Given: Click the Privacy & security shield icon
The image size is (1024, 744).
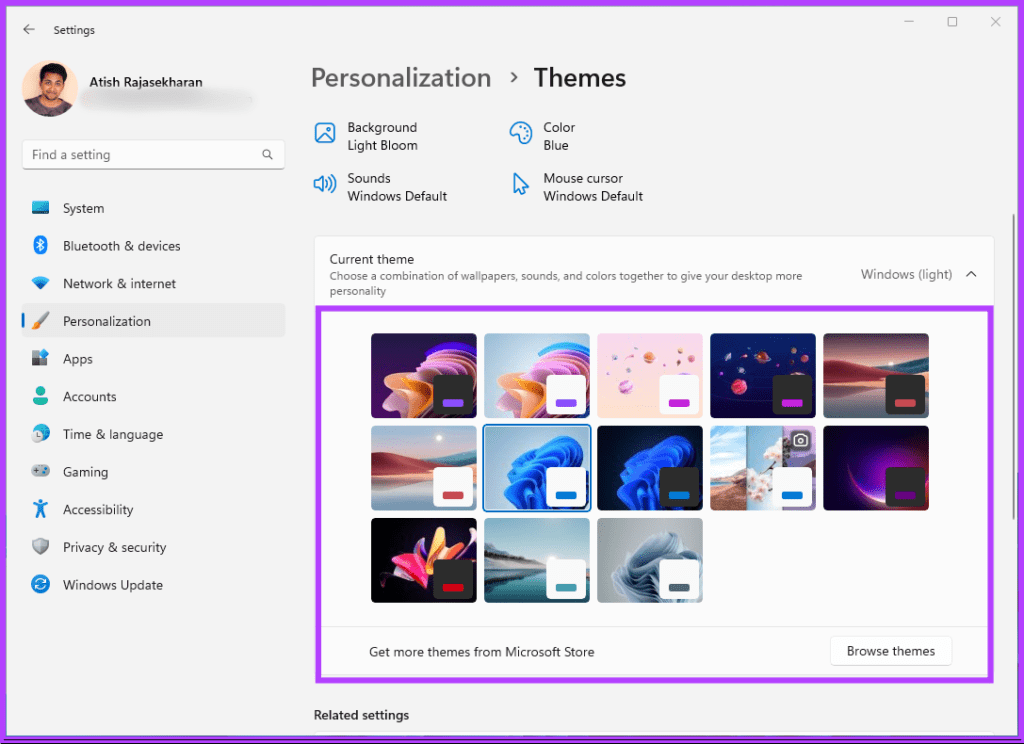Looking at the screenshot, I should (40, 547).
